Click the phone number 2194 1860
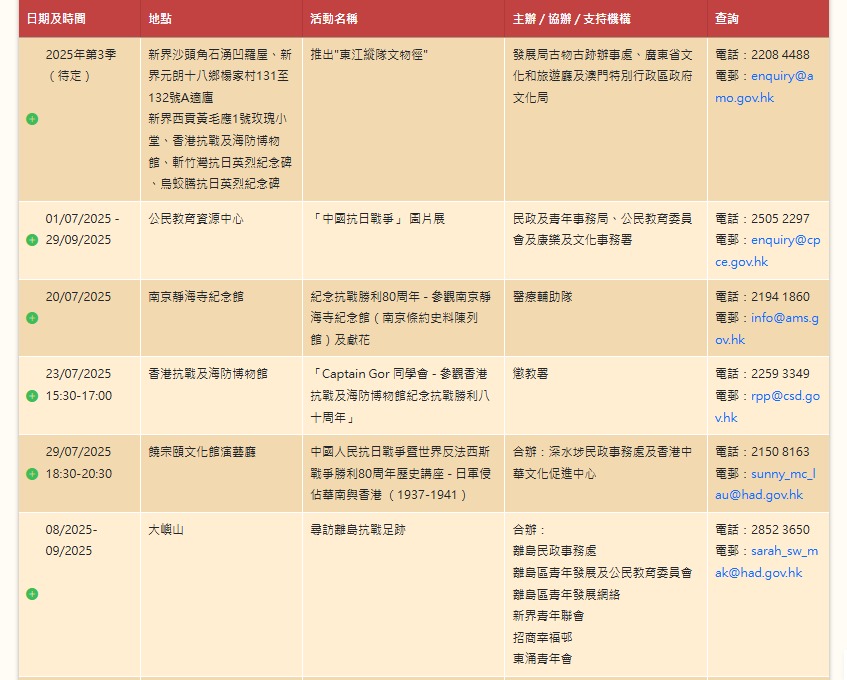Image resolution: width=847 pixels, height=680 pixels. coord(780,297)
